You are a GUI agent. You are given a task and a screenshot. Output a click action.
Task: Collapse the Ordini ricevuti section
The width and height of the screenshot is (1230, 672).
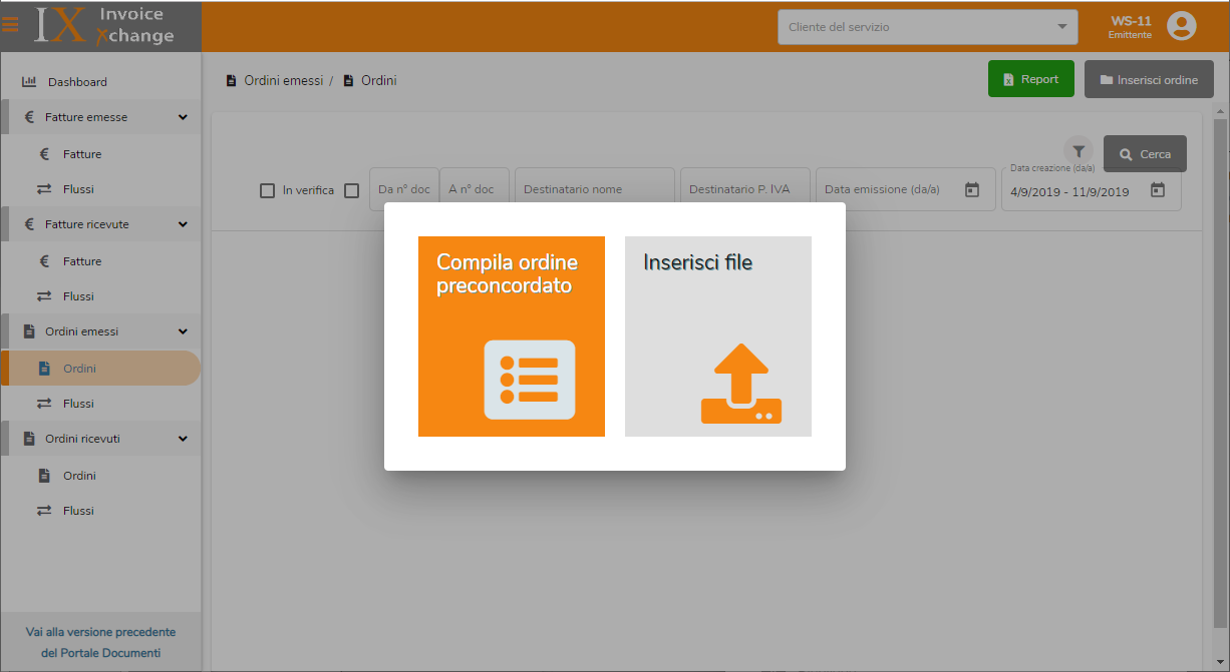tap(182, 438)
